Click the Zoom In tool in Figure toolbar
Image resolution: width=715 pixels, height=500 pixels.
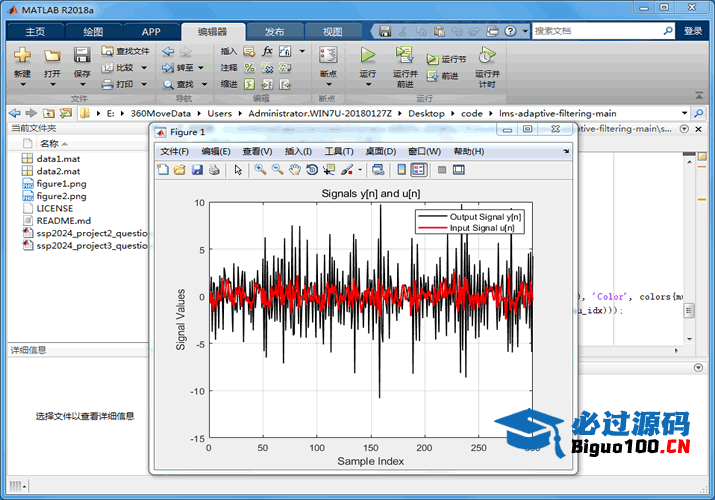[260, 170]
